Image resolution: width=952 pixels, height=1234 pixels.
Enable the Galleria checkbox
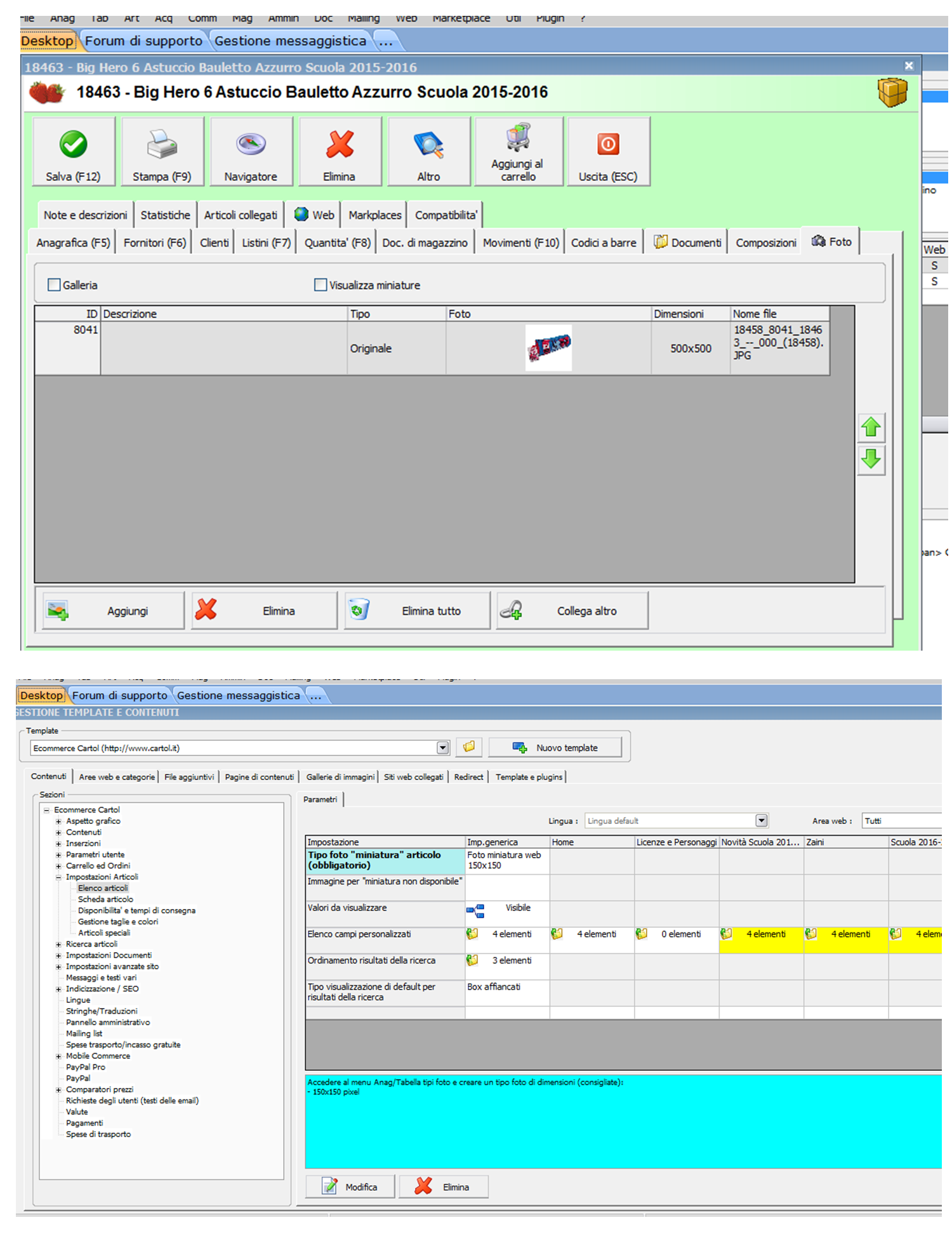coord(54,285)
